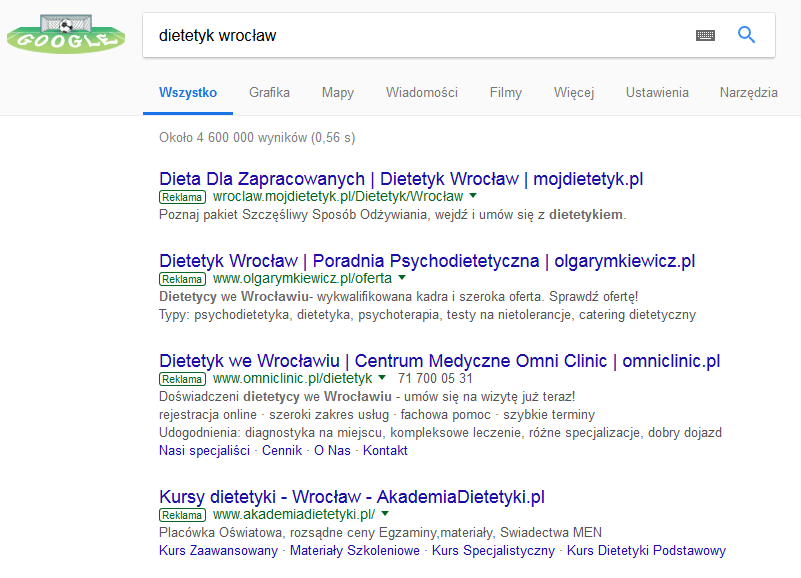
Task: Click the 'Udogodnienia: diagnostyka na miejscu' line
Action: [x=440, y=432]
